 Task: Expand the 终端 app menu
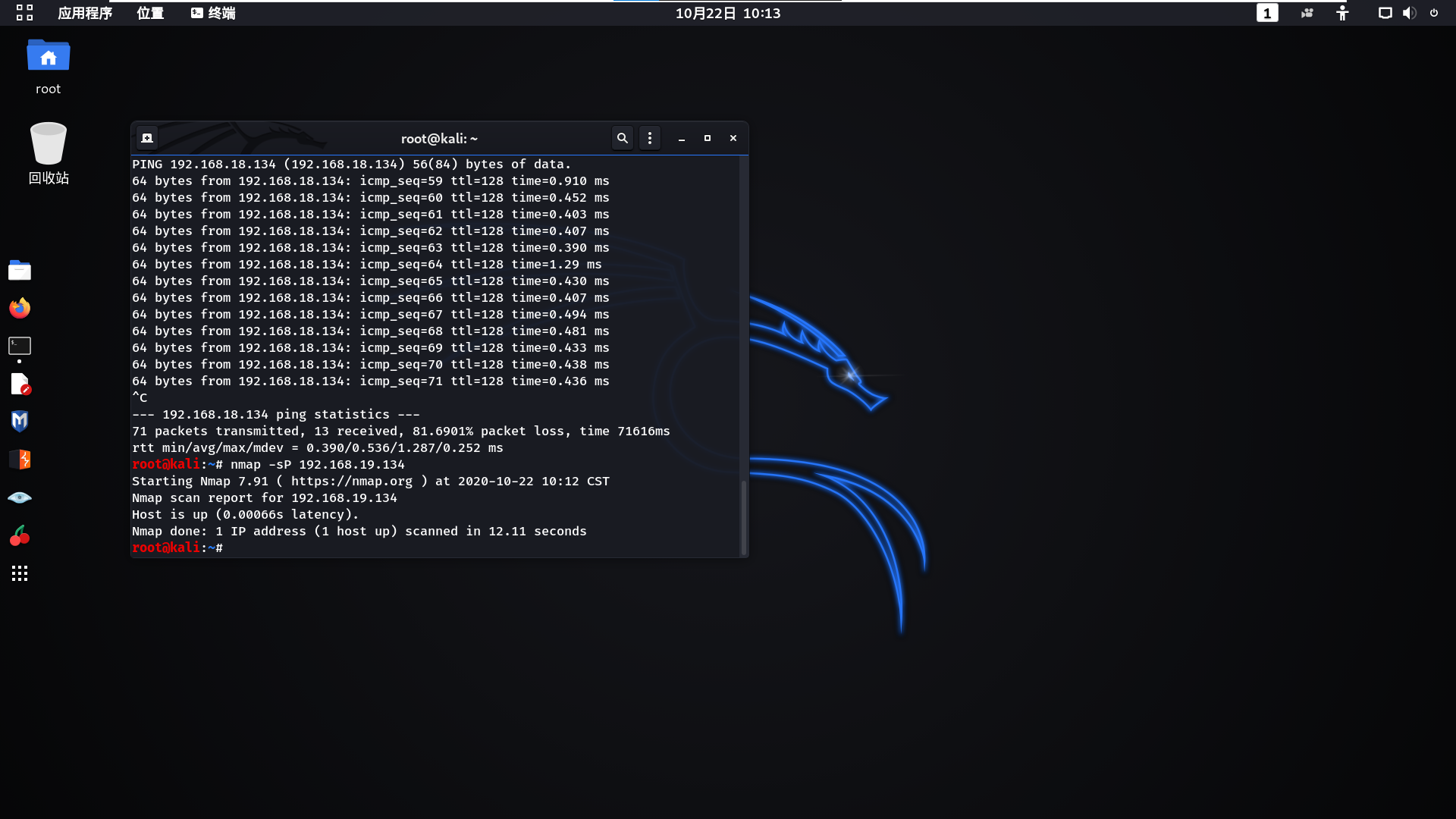click(x=213, y=13)
